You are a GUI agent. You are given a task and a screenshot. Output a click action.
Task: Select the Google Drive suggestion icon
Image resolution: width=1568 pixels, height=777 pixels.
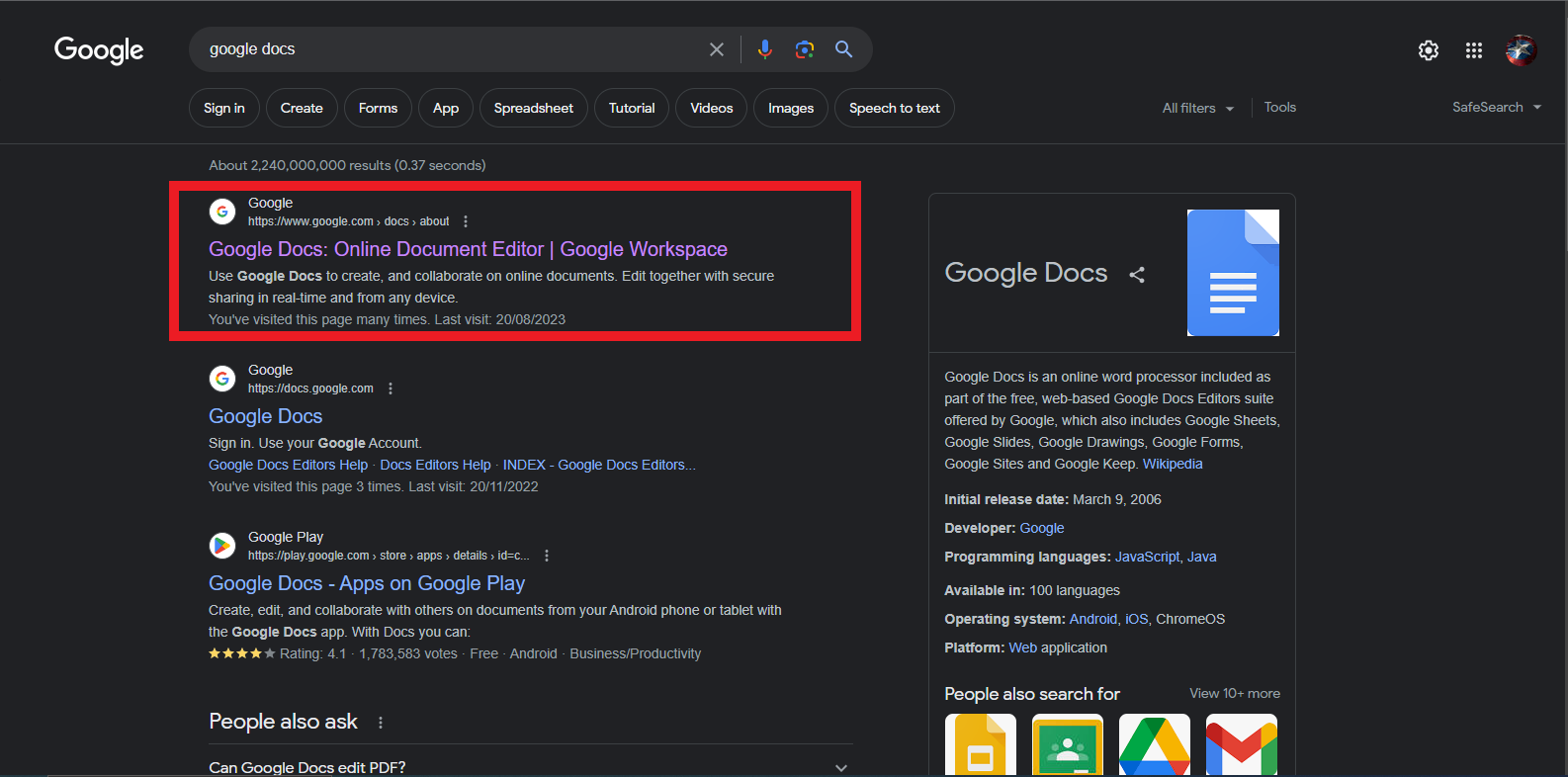click(1155, 744)
